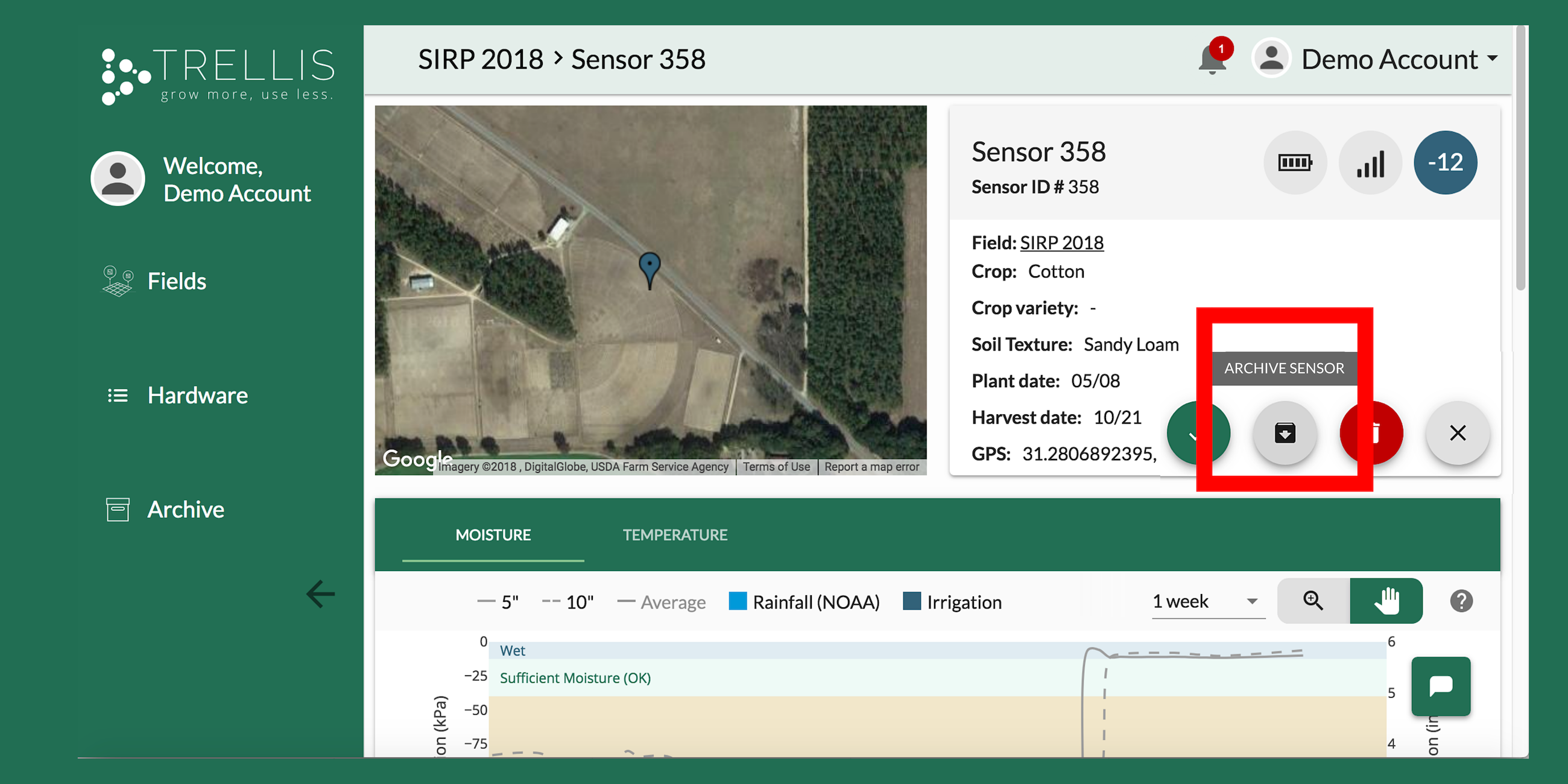Open the chat bubble widget
The width and height of the screenshot is (1568, 784).
coord(1440,686)
